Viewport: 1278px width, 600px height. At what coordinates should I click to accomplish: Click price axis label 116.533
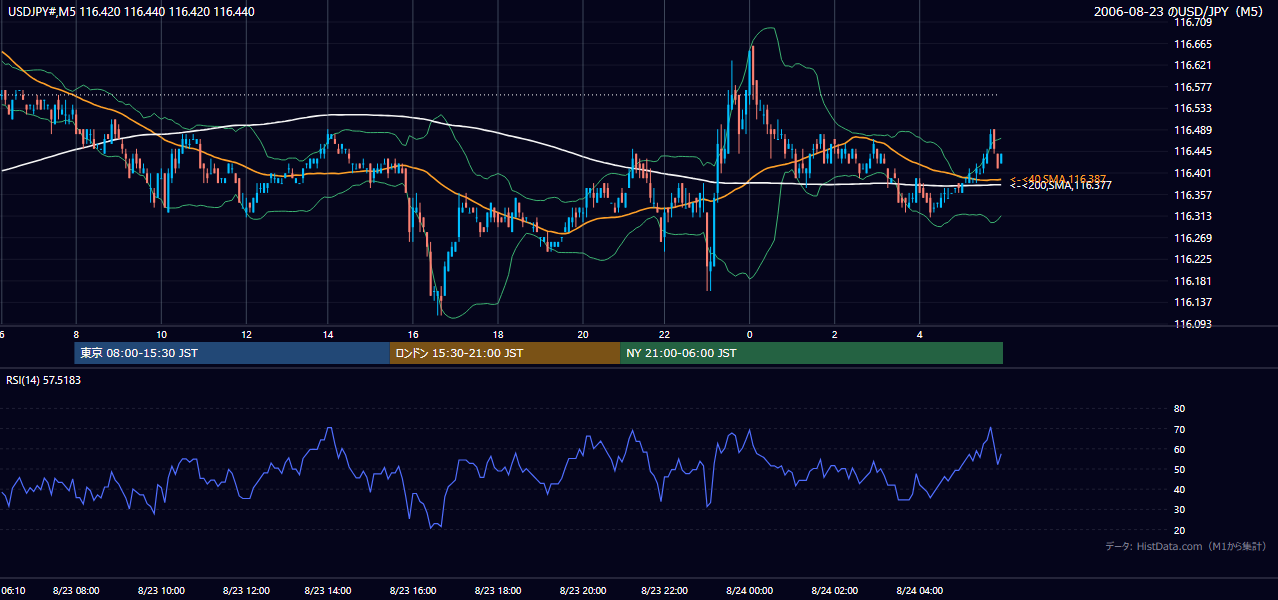coord(1193,108)
